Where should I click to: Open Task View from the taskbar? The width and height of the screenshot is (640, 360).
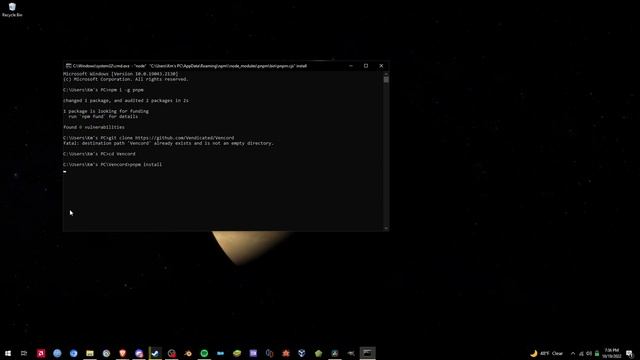pyautogui.click(x=24, y=353)
